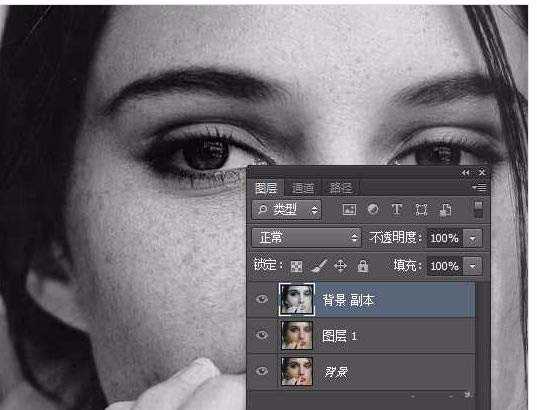The image size is (537, 410).
Task: Click the 不透明度 label
Action: 395,237
